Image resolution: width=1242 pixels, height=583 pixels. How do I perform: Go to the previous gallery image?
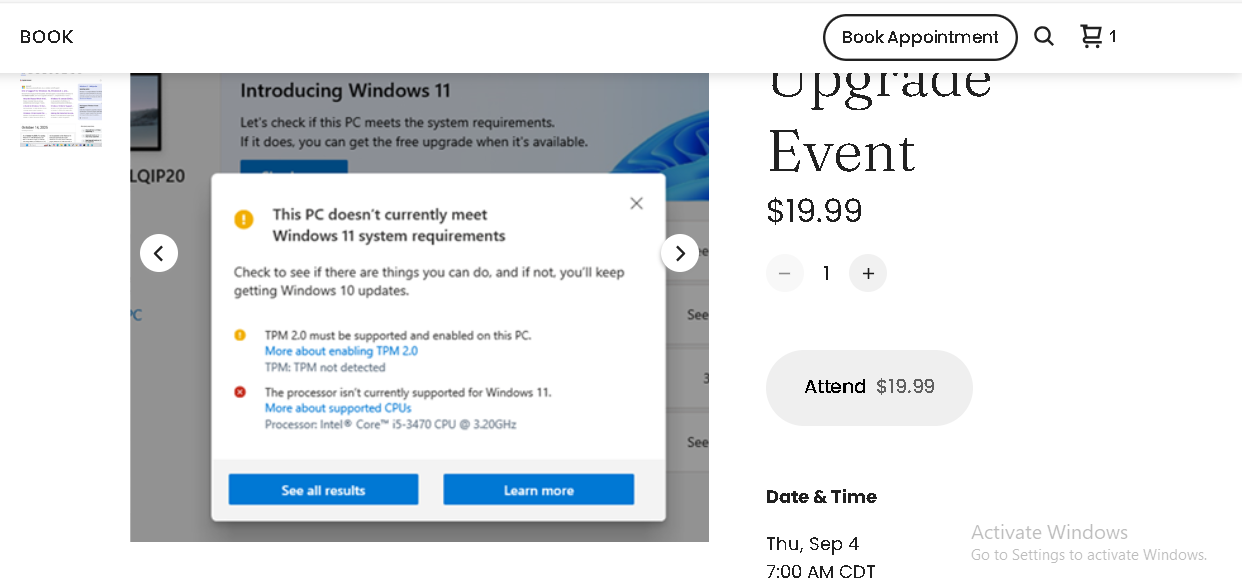[159, 253]
